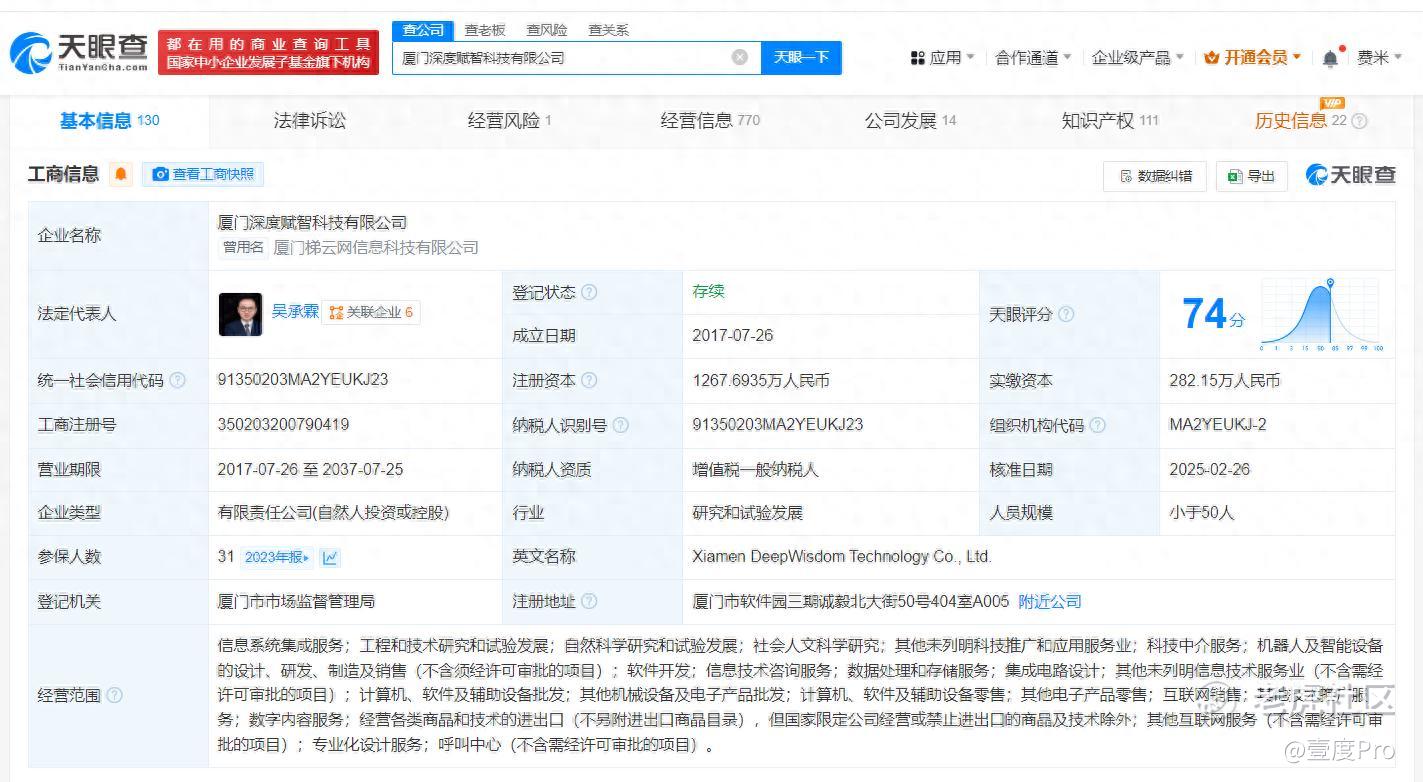1423x782 pixels.
Task: Click the business term 2017-07-26 至 2037-07-25
Action: [x=311, y=469]
